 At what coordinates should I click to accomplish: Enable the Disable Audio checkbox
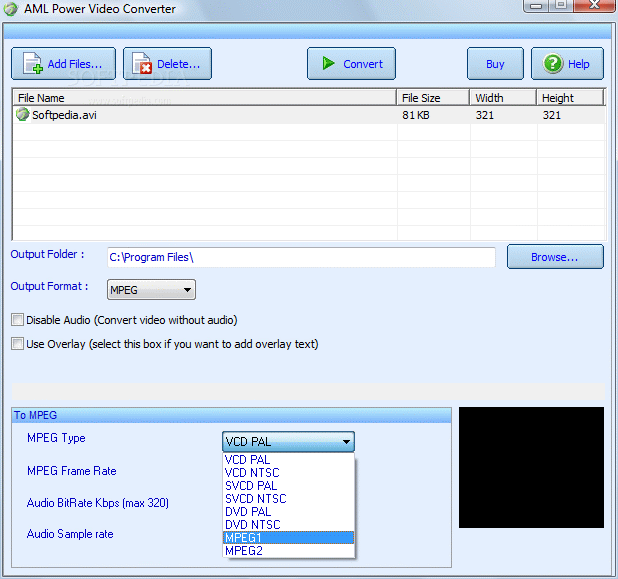(17, 320)
